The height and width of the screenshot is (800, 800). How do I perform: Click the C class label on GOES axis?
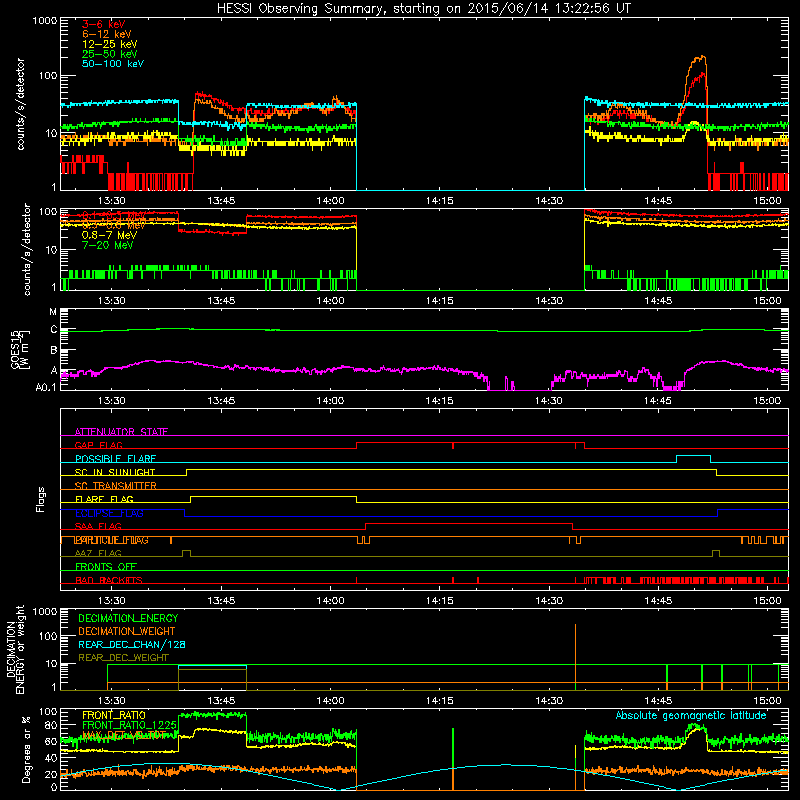click(54, 330)
